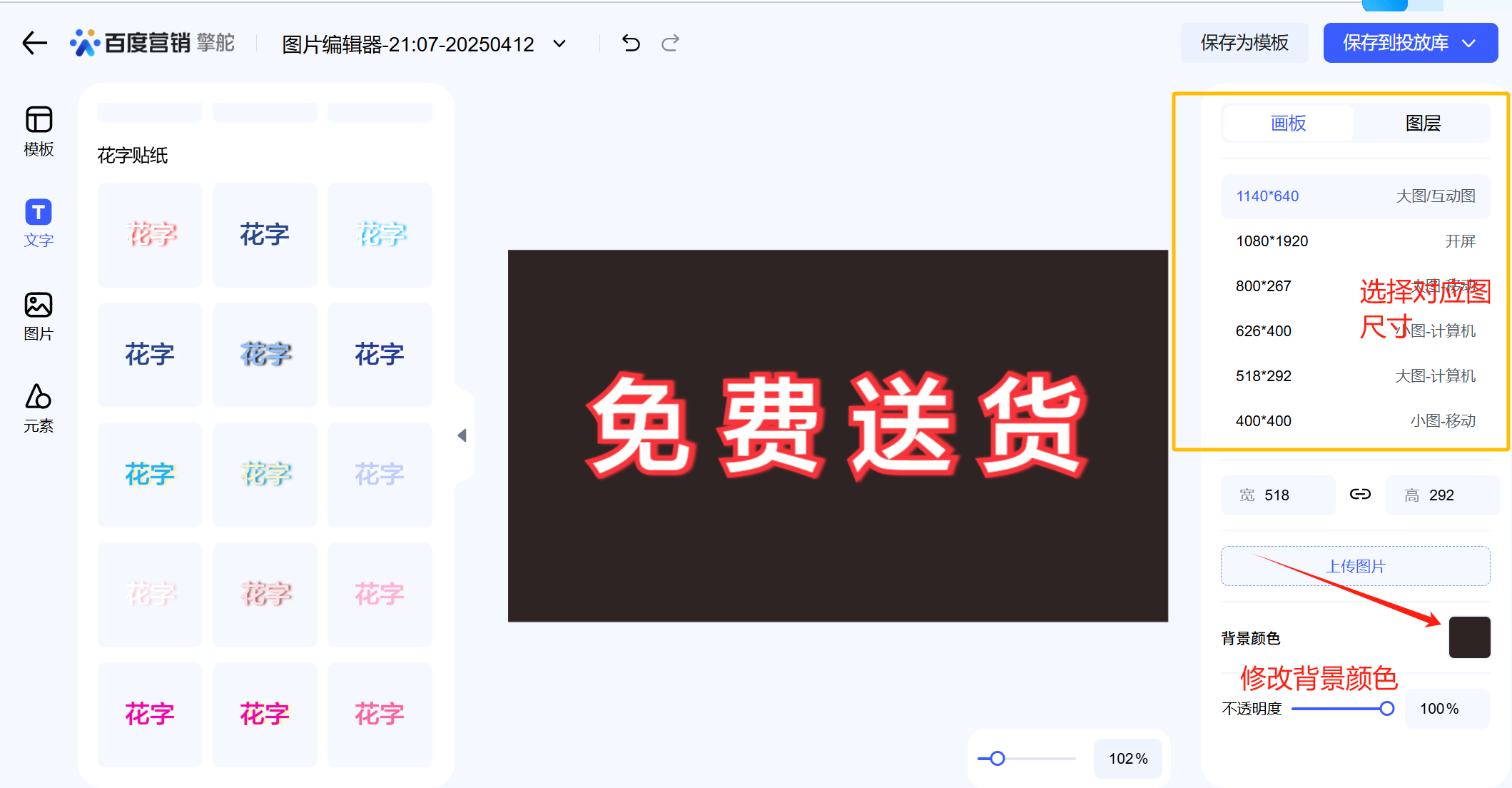Open the 保存到投放库 dropdown arrow

click(x=1469, y=44)
